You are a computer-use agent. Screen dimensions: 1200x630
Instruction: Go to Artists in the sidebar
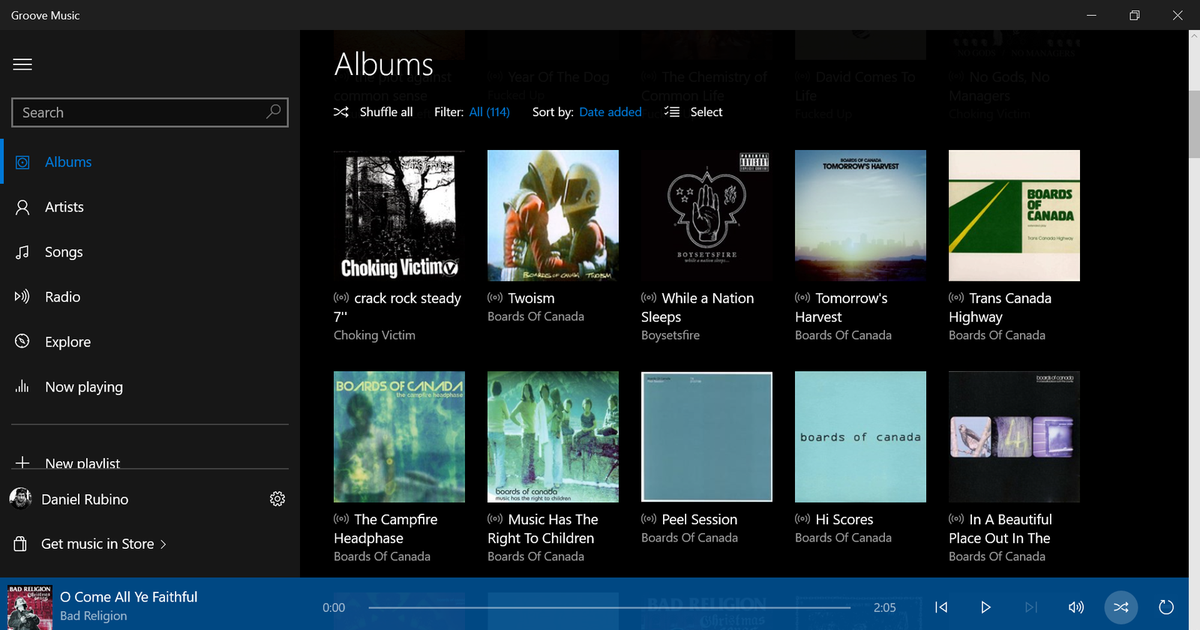click(64, 207)
